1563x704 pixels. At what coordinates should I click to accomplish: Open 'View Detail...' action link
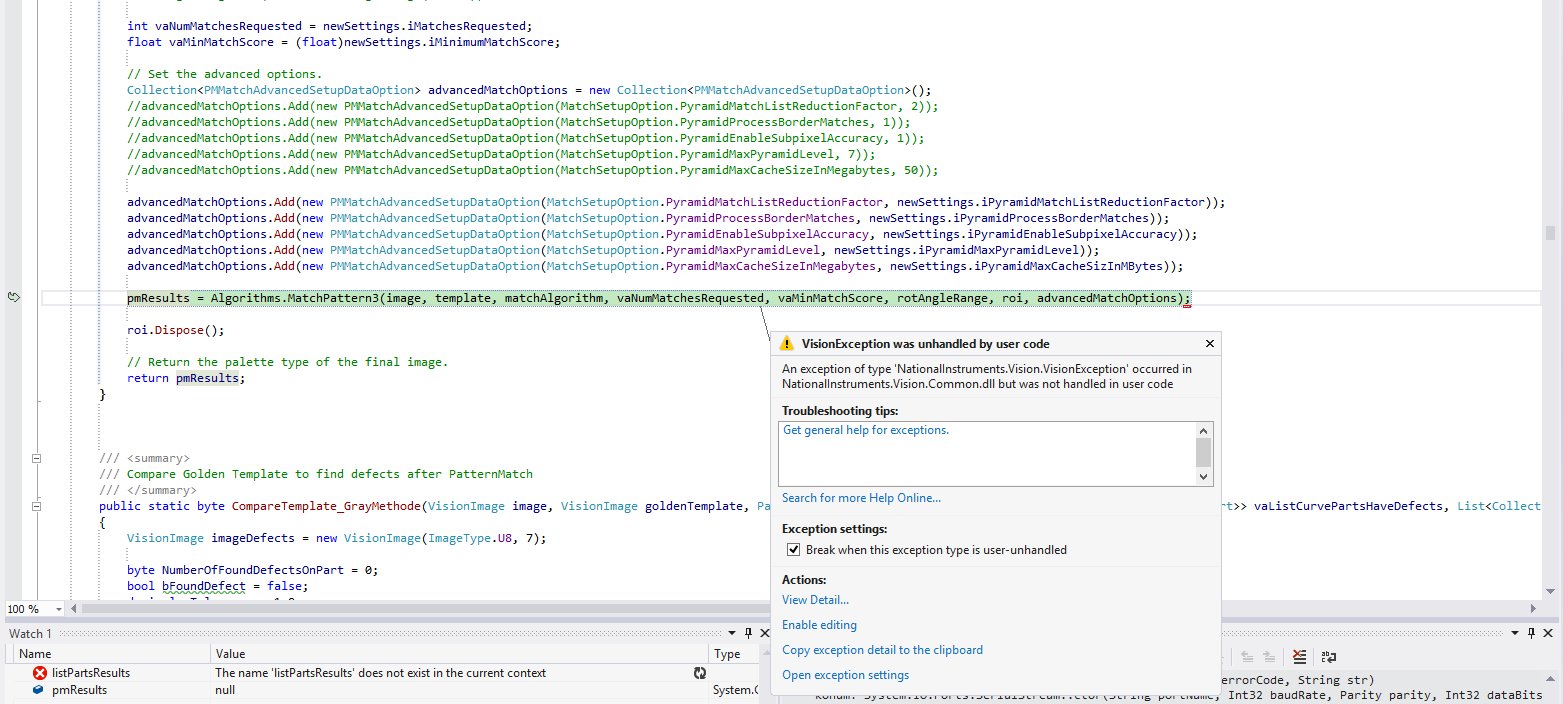(x=815, y=600)
